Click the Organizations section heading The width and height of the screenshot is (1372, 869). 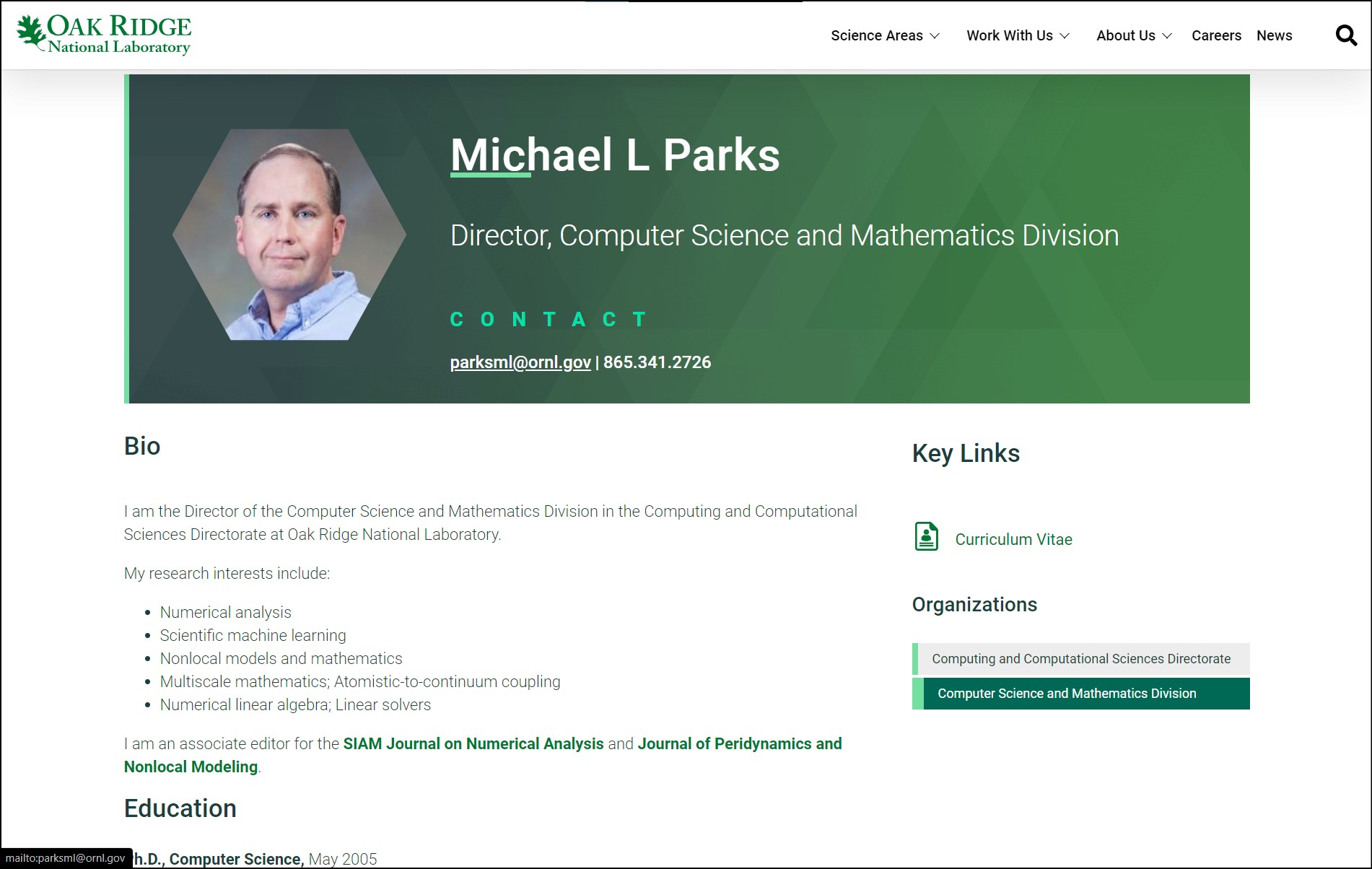974,605
